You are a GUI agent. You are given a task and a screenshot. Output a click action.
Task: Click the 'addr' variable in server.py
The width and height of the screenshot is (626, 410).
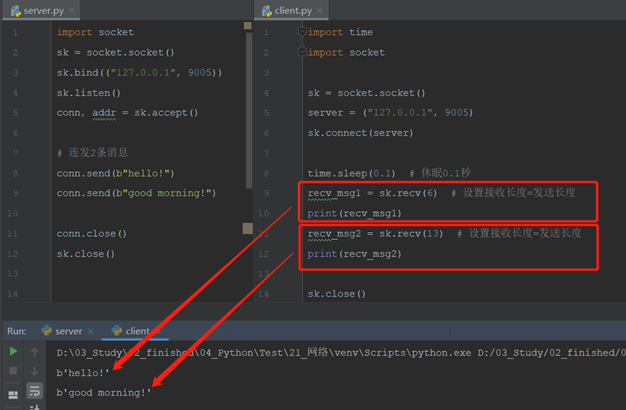104,113
